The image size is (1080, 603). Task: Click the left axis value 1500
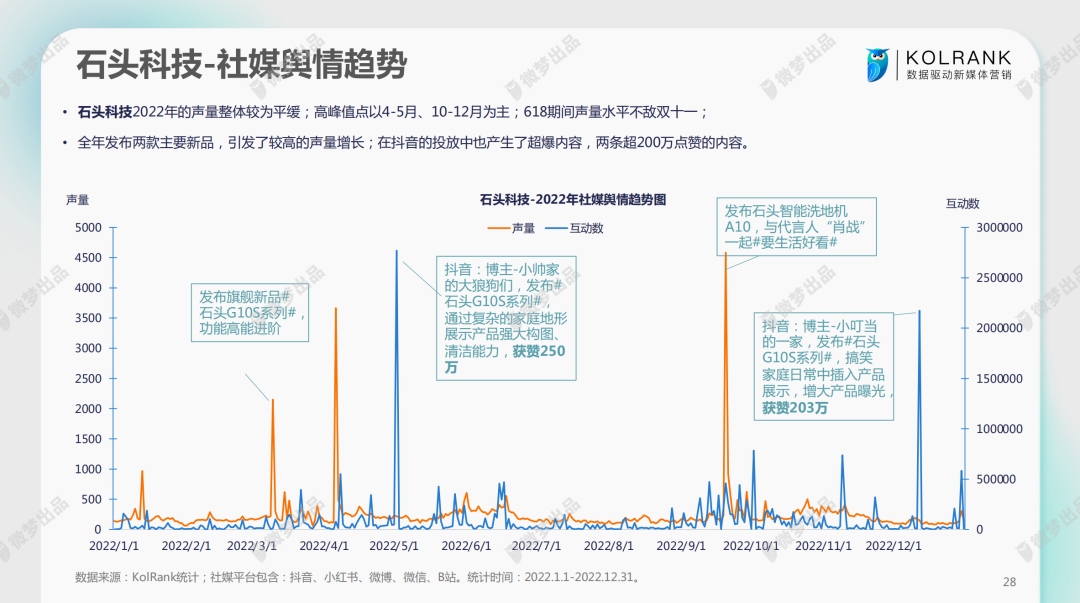pos(88,439)
